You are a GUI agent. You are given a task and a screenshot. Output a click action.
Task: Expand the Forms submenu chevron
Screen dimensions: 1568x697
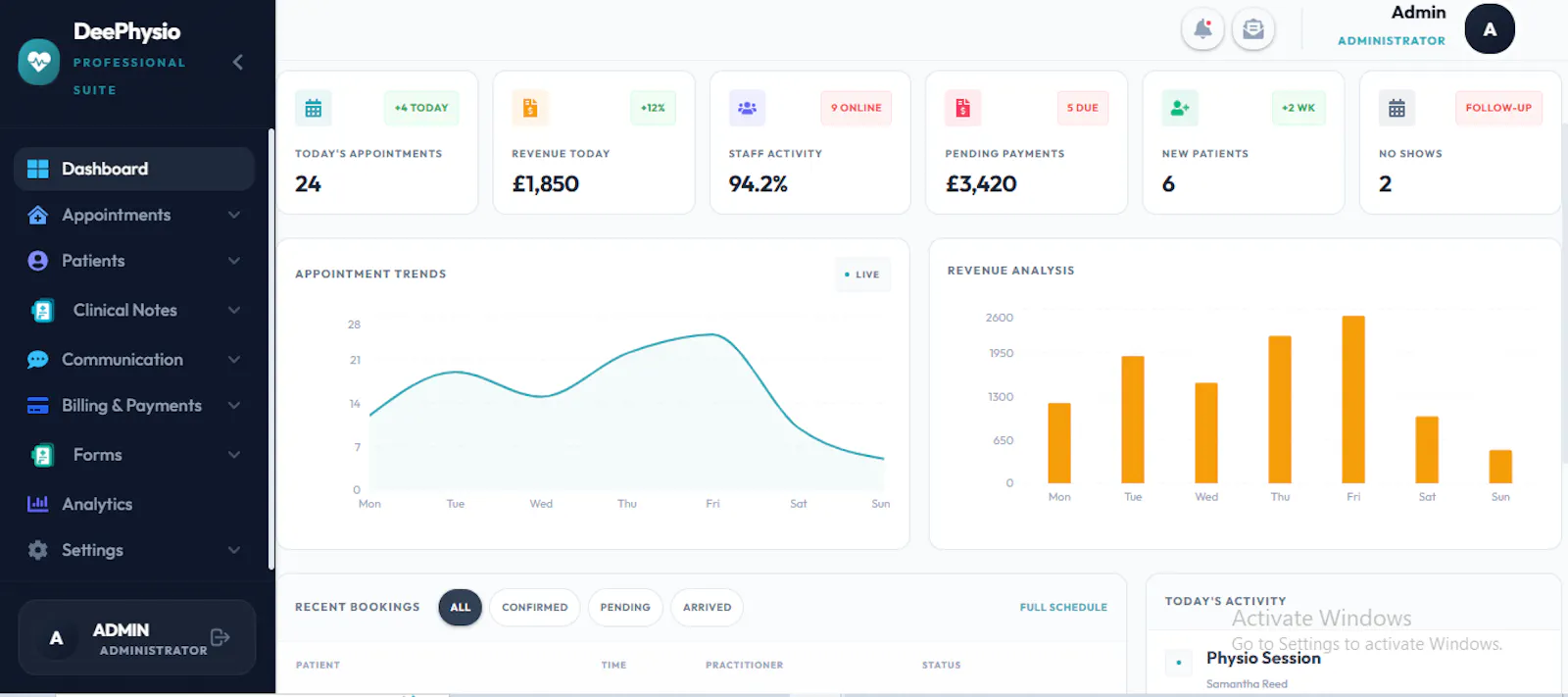pos(234,455)
